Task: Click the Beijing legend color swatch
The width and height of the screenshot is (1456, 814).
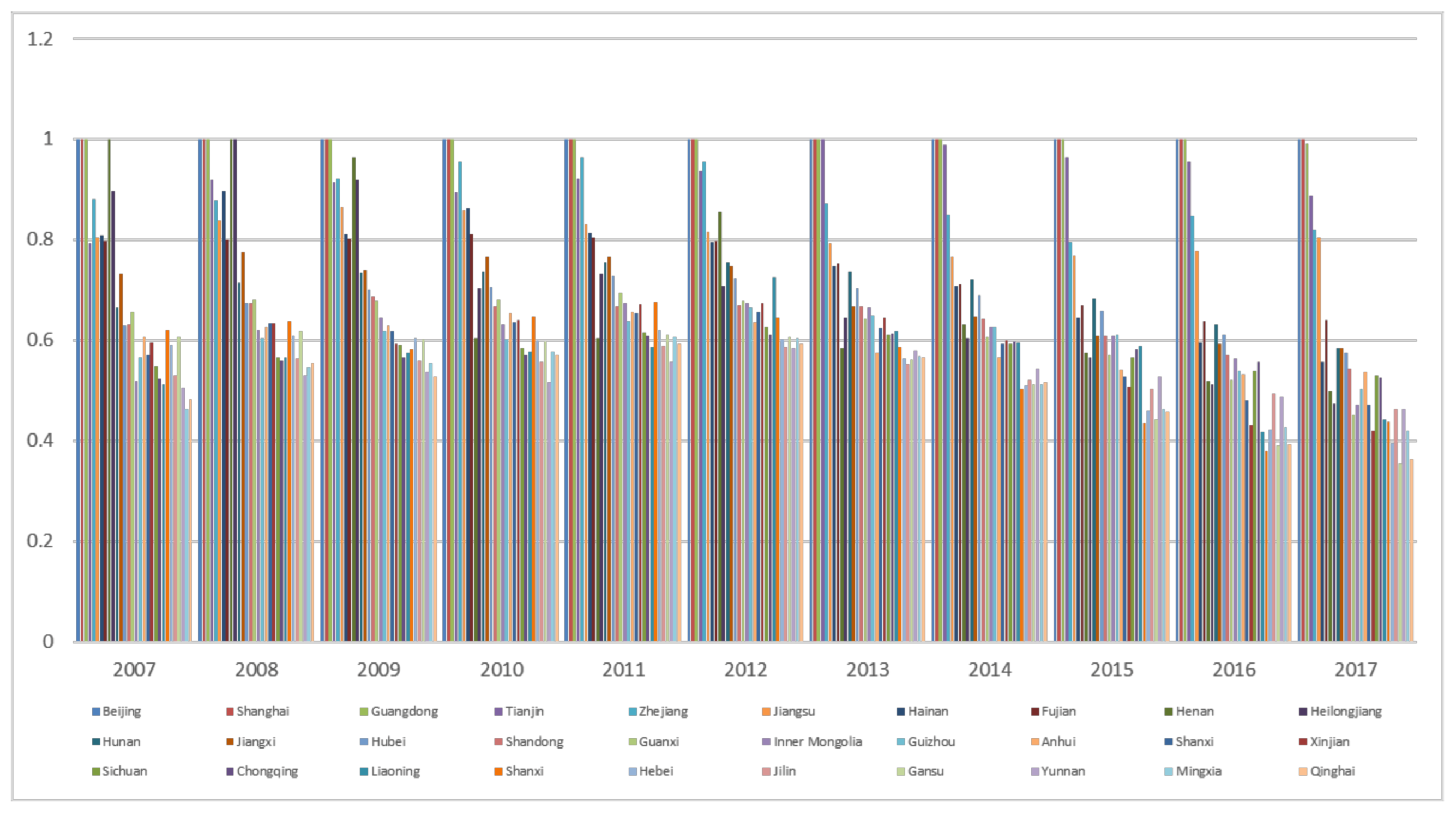Action: (x=95, y=712)
